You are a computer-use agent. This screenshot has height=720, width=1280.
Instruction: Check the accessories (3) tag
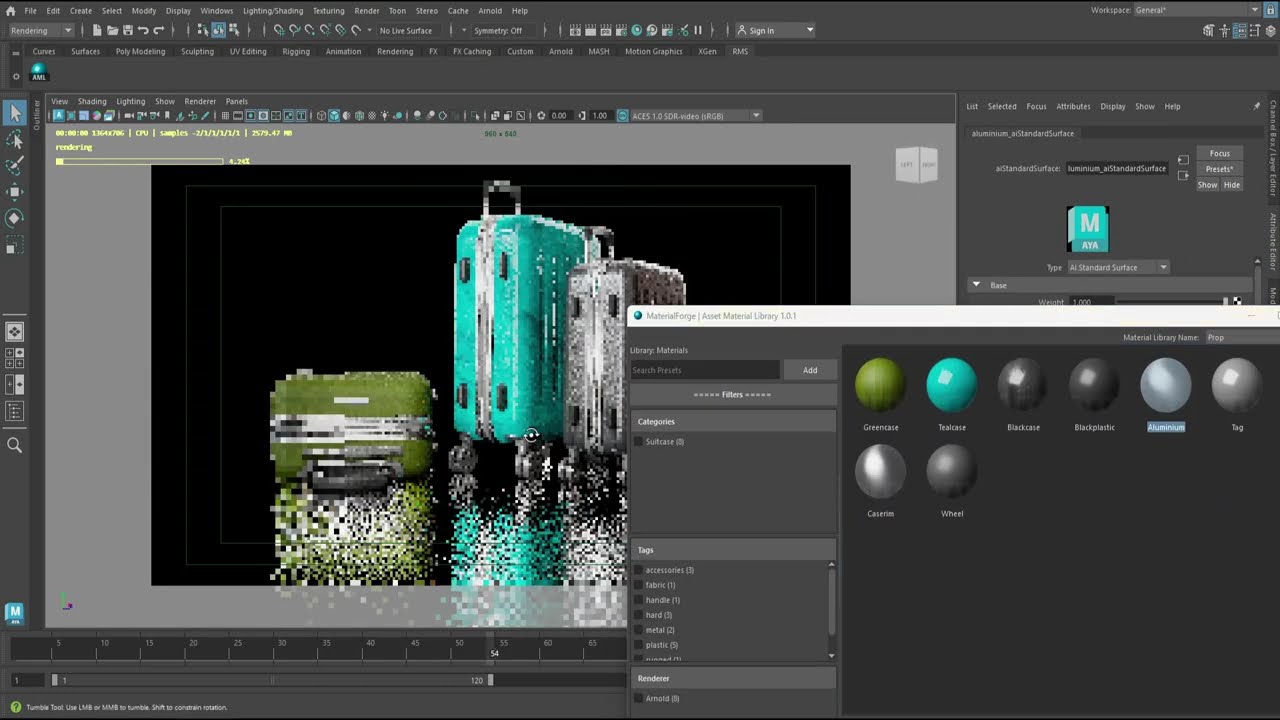click(x=639, y=570)
